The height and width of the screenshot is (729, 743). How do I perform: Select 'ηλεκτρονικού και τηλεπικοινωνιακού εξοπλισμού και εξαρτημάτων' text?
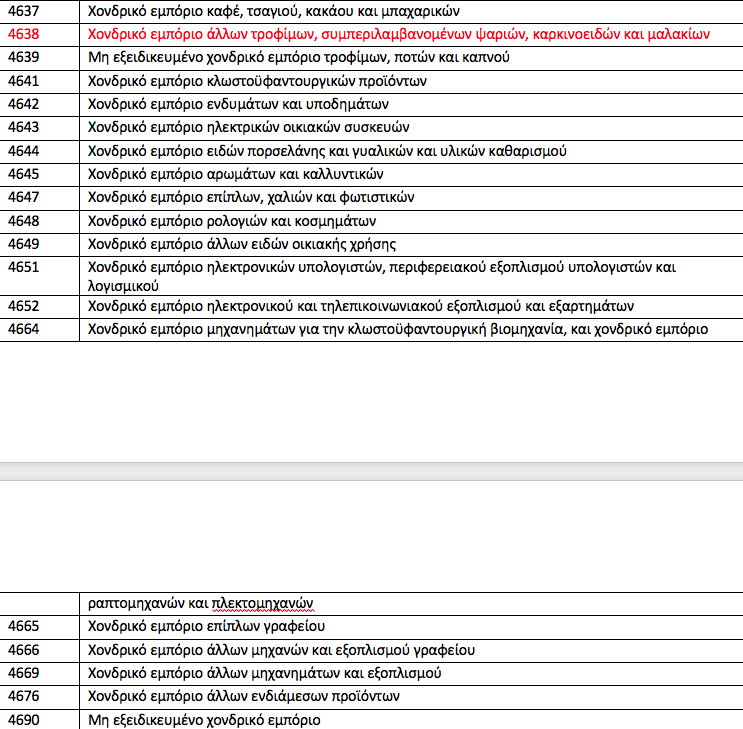point(421,307)
